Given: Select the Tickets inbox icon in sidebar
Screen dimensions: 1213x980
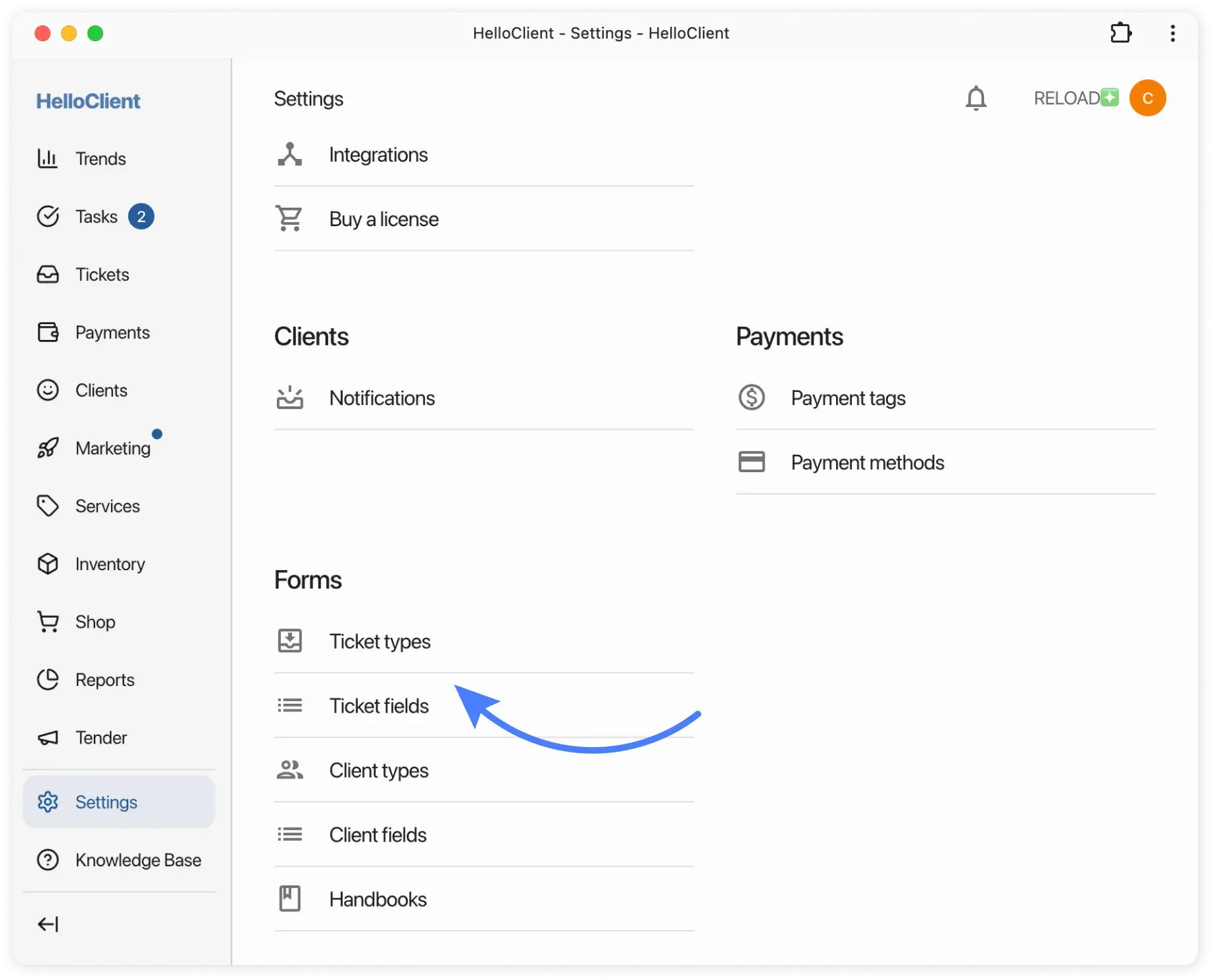Looking at the screenshot, I should point(47,273).
